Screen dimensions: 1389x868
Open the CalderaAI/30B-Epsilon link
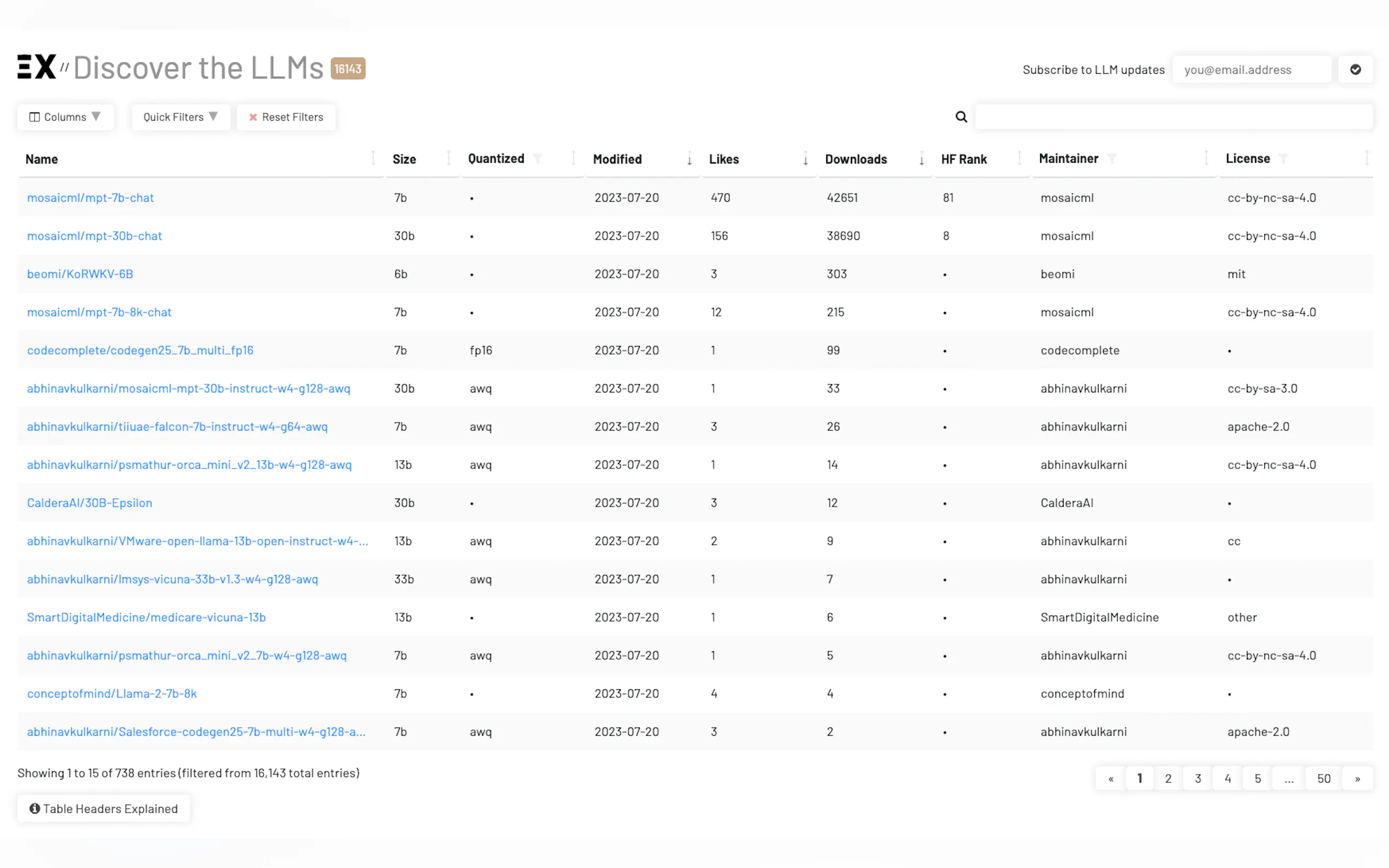click(x=90, y=503)
